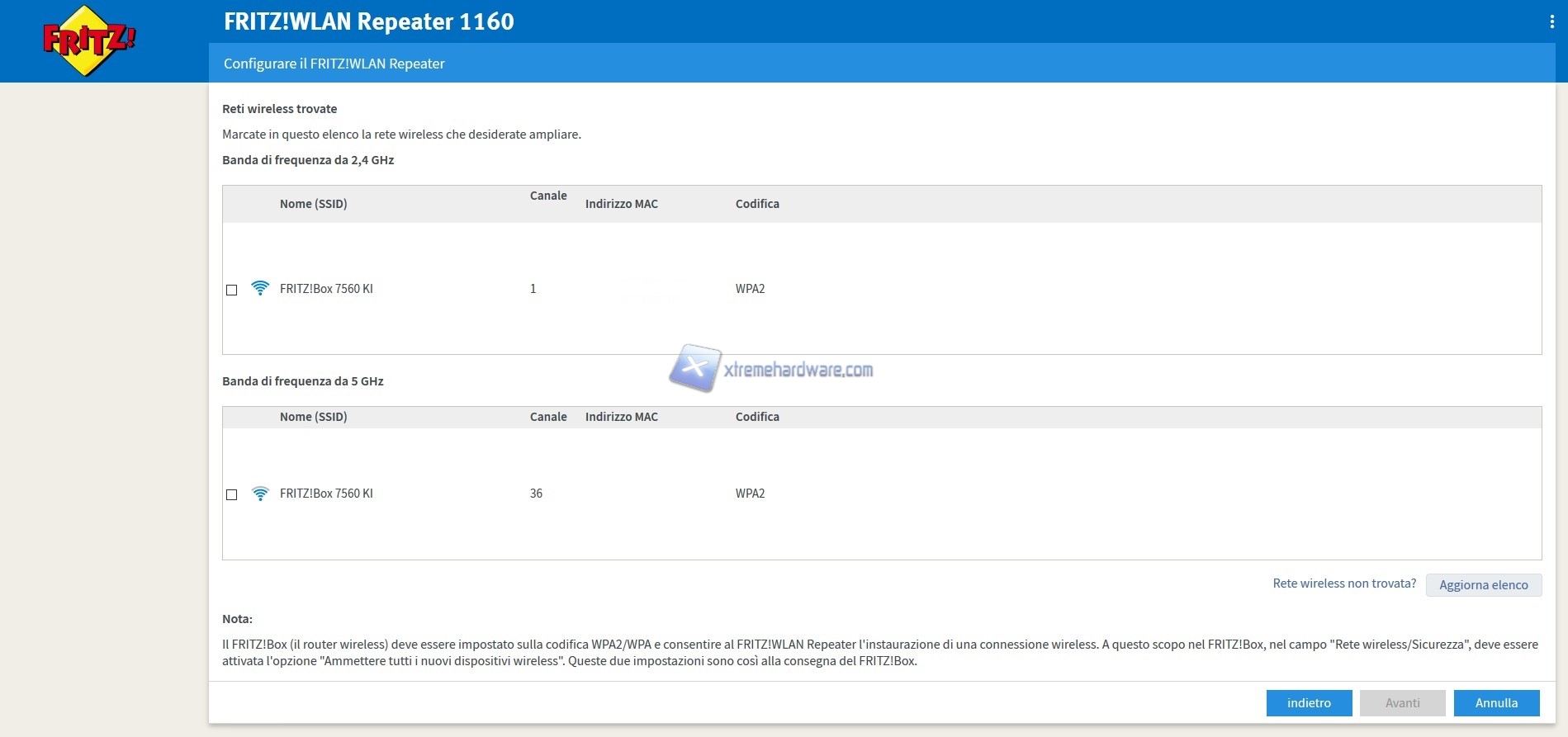Check the 2.4 GHz FRITZ!Box 7560 KI checkbox

[x=232, y=290]
